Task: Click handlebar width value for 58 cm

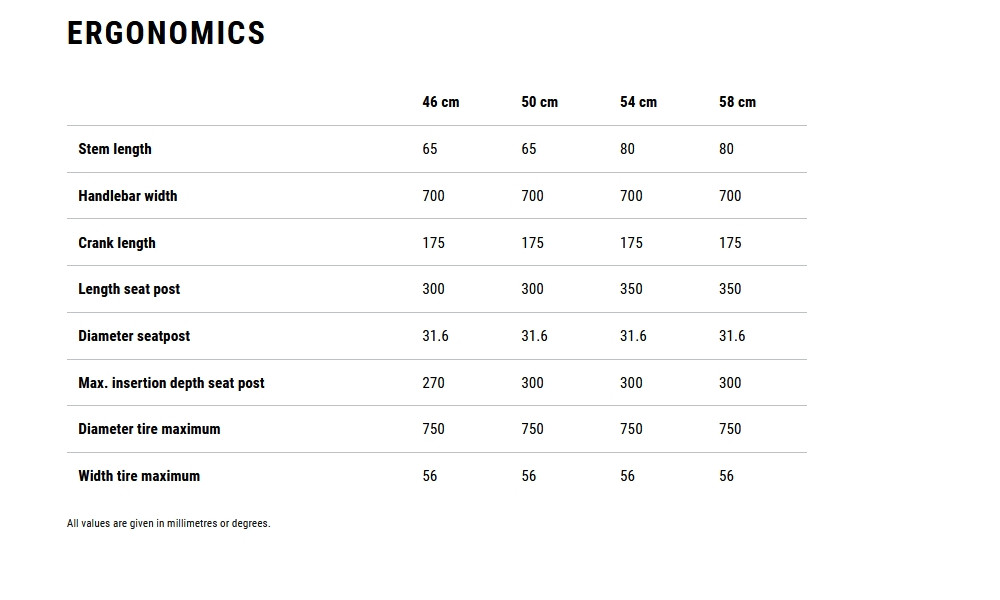Action: pos(730,196)
